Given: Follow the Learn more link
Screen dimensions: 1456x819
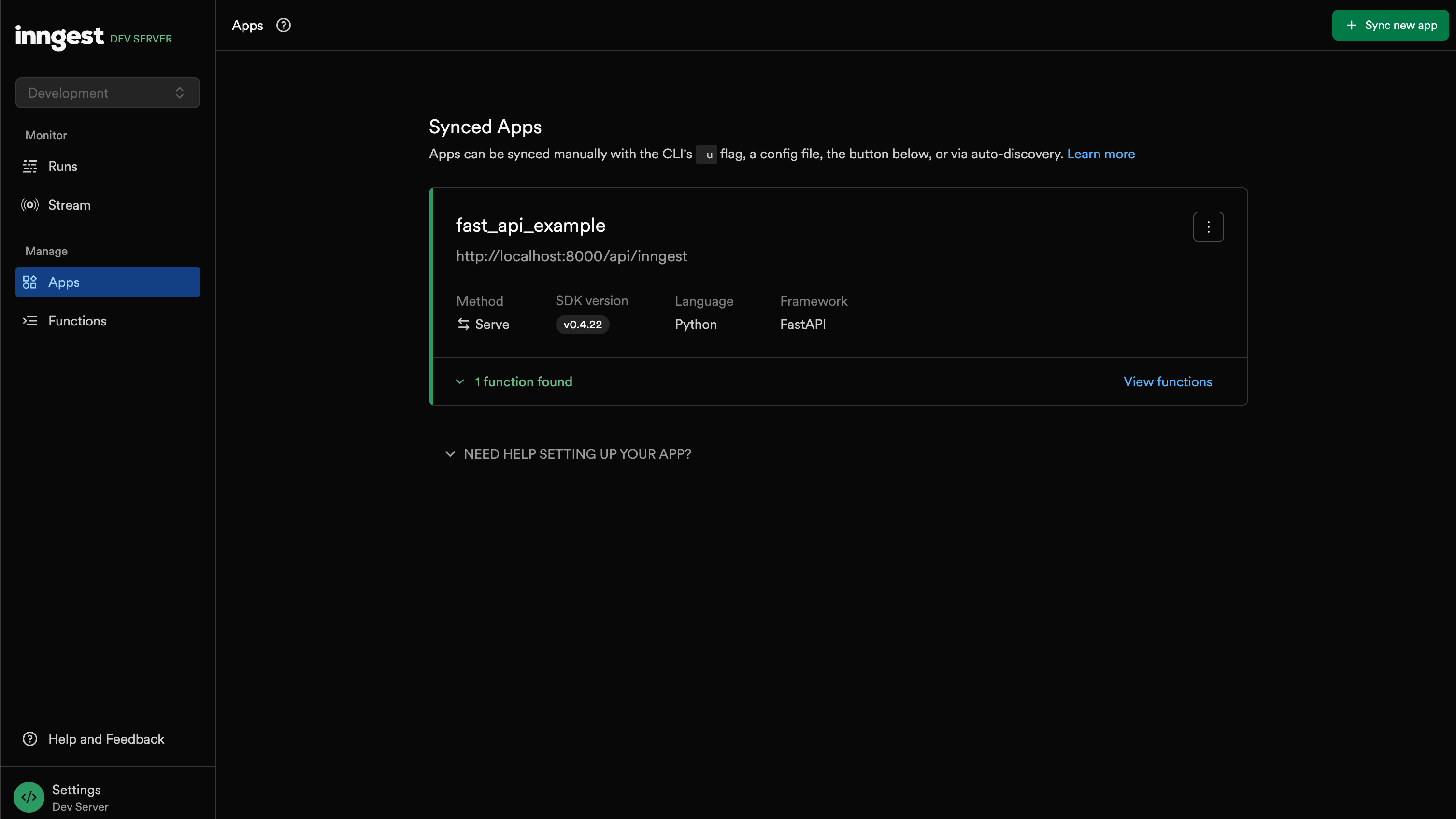Looking at the screenshot, I should (1100, 154).
